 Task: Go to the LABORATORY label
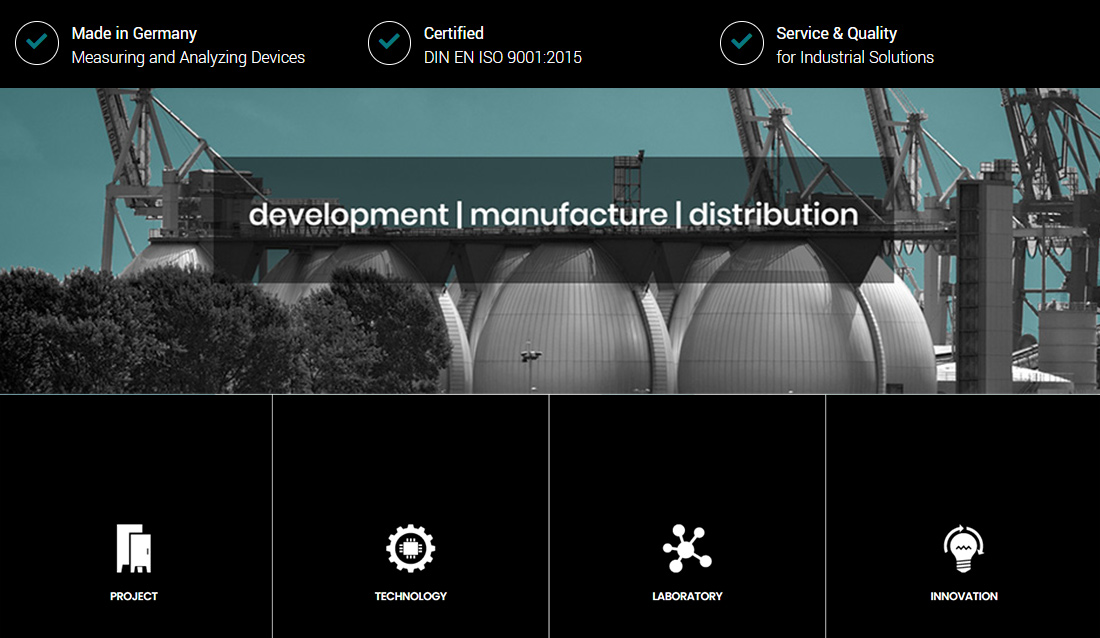(687, 596)
